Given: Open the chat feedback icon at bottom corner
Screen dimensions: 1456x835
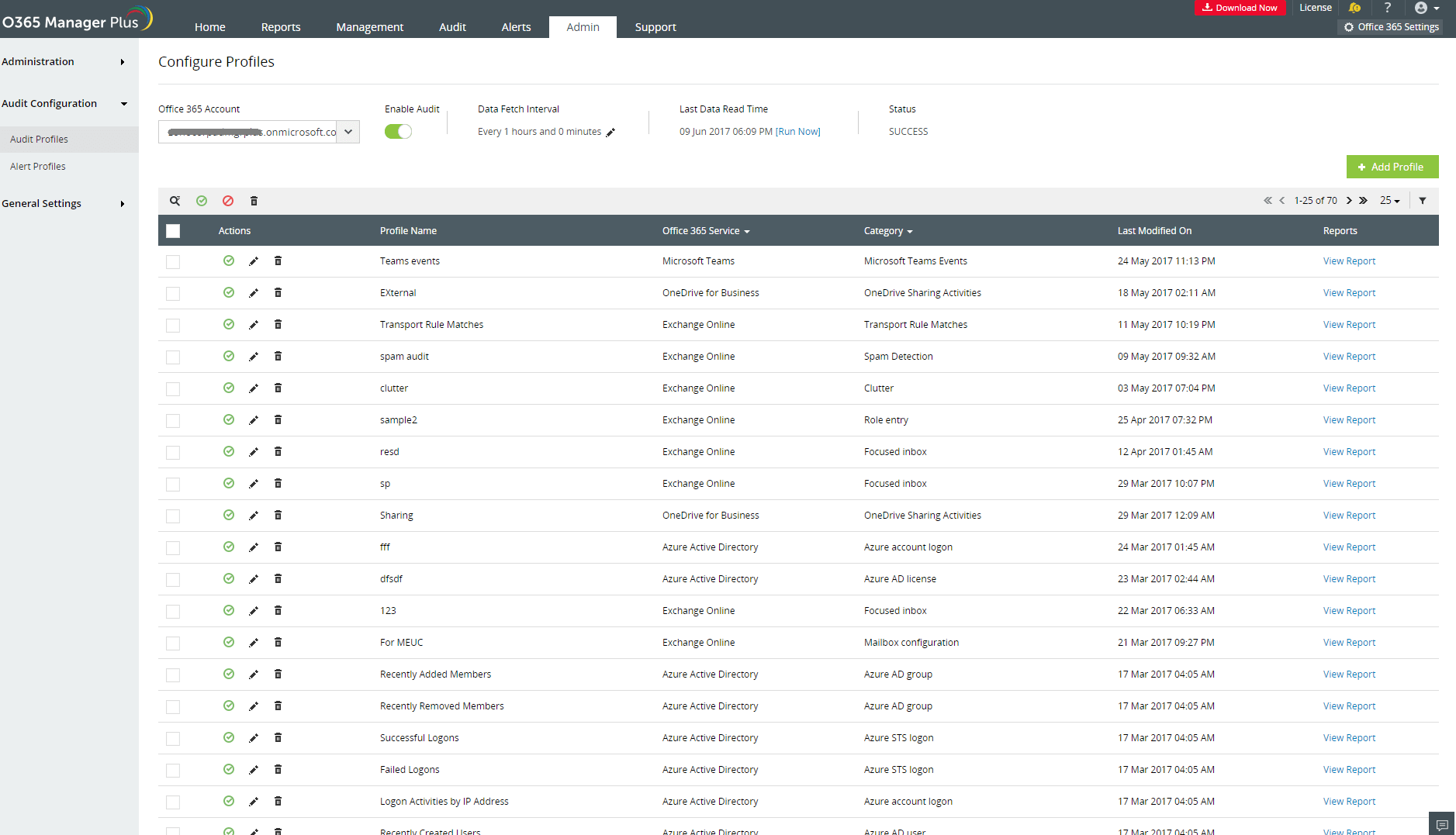Looking at the screenshot, I should (x=1442, y=824).
